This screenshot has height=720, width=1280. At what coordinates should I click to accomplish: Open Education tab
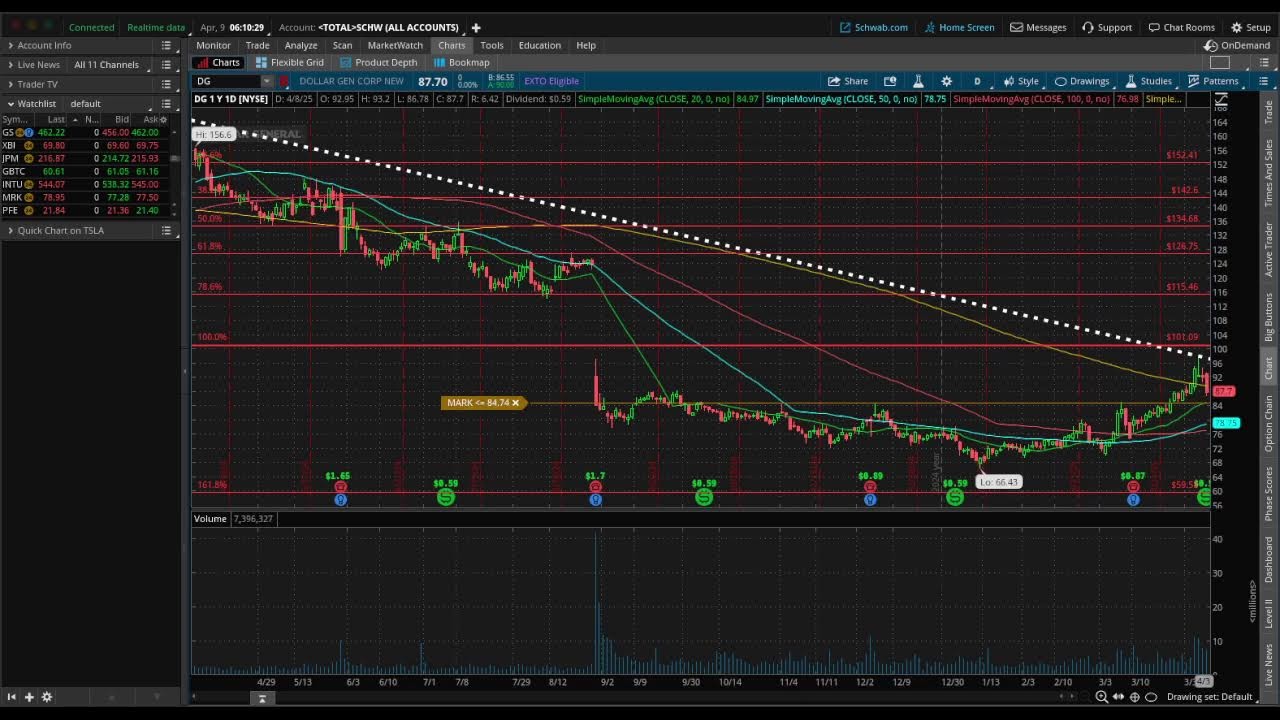click(x=539, y=45)
